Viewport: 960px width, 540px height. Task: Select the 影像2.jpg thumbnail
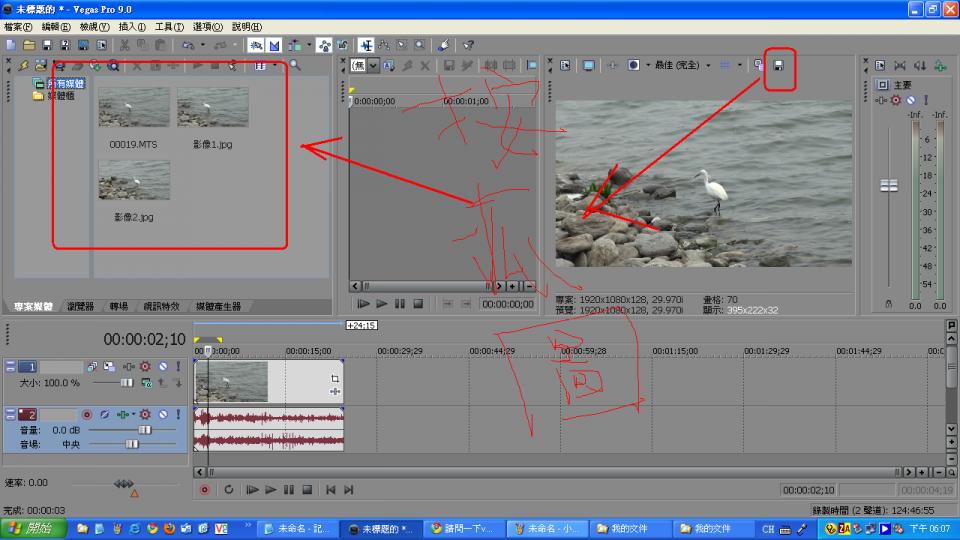tap(134, 180)
